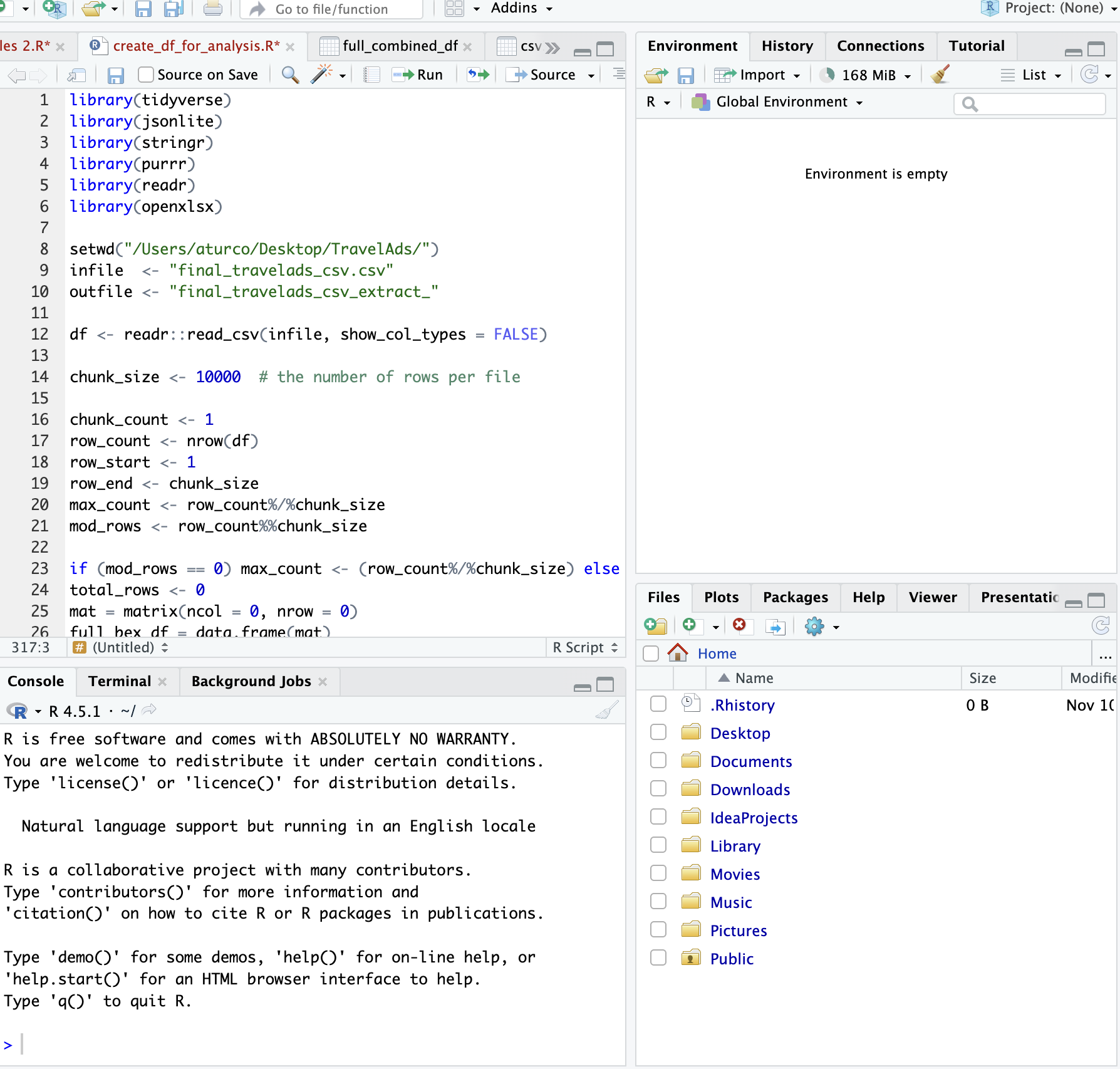Image resolution: width=1120 pixels, height=1069 pixels.
Task: Click the rename file icon in Files pane
Action: point(775,626)
